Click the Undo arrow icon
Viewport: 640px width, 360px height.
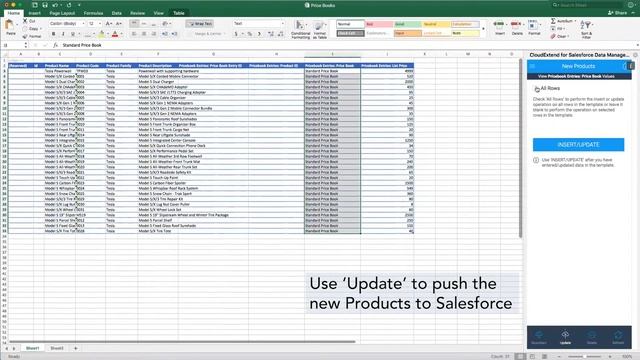coord(56,5)
